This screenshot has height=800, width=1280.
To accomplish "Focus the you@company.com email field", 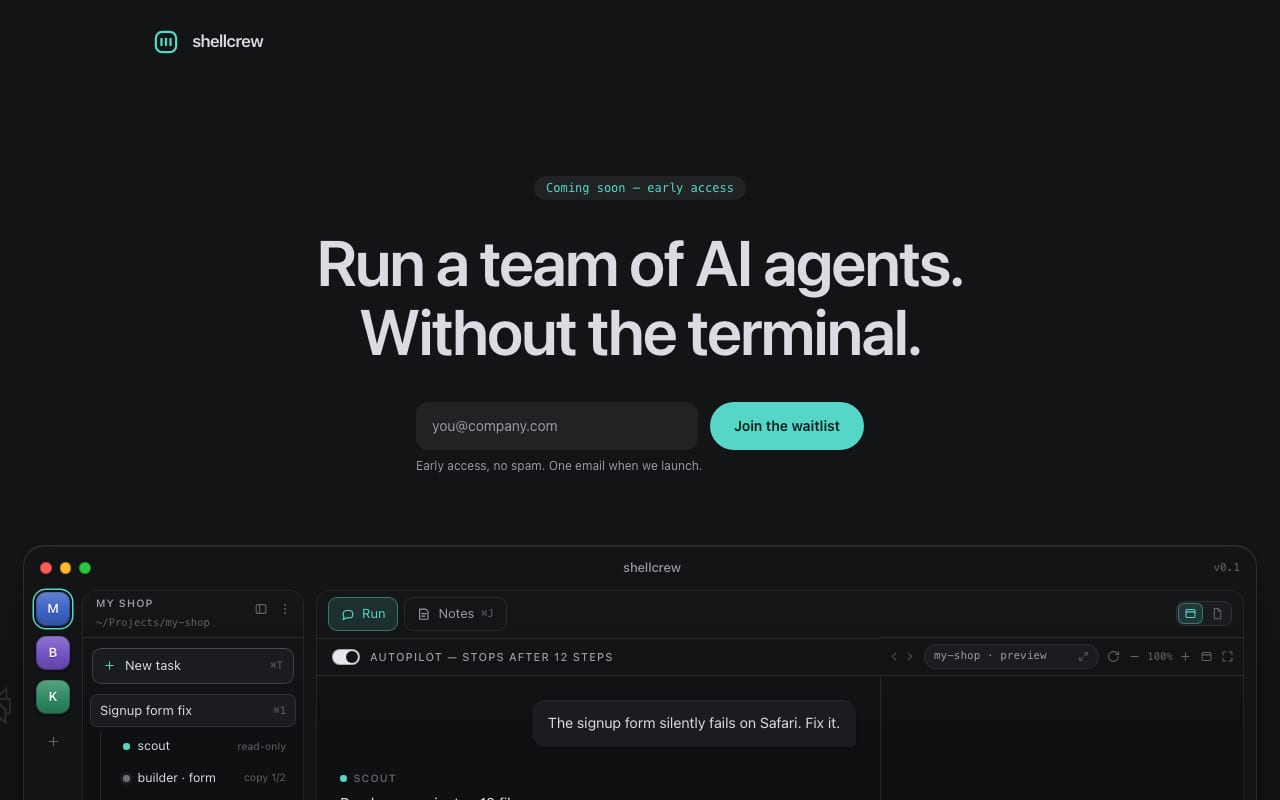I will (557, 426).
